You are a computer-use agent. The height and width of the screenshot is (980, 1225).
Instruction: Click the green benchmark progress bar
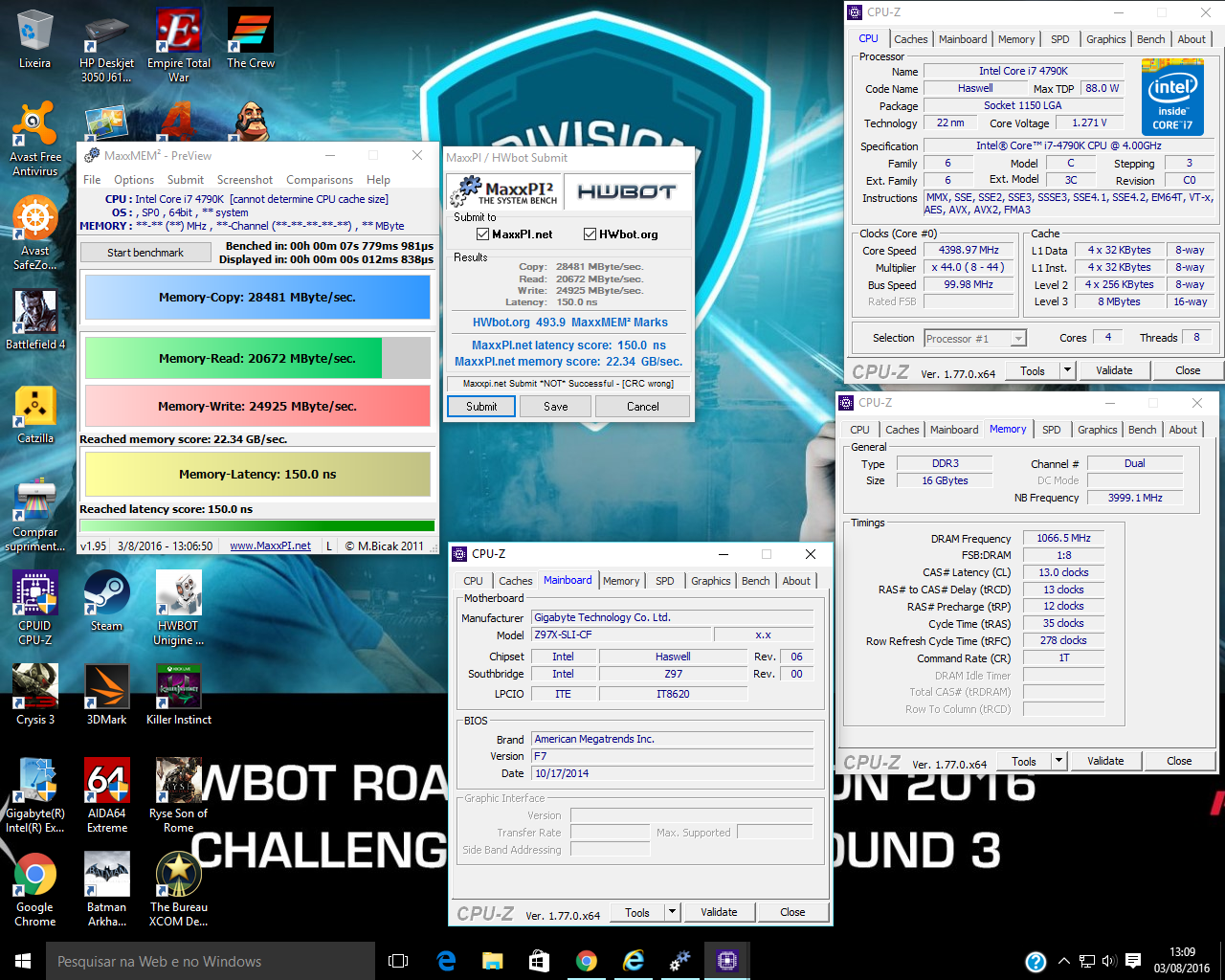point(257,525)
